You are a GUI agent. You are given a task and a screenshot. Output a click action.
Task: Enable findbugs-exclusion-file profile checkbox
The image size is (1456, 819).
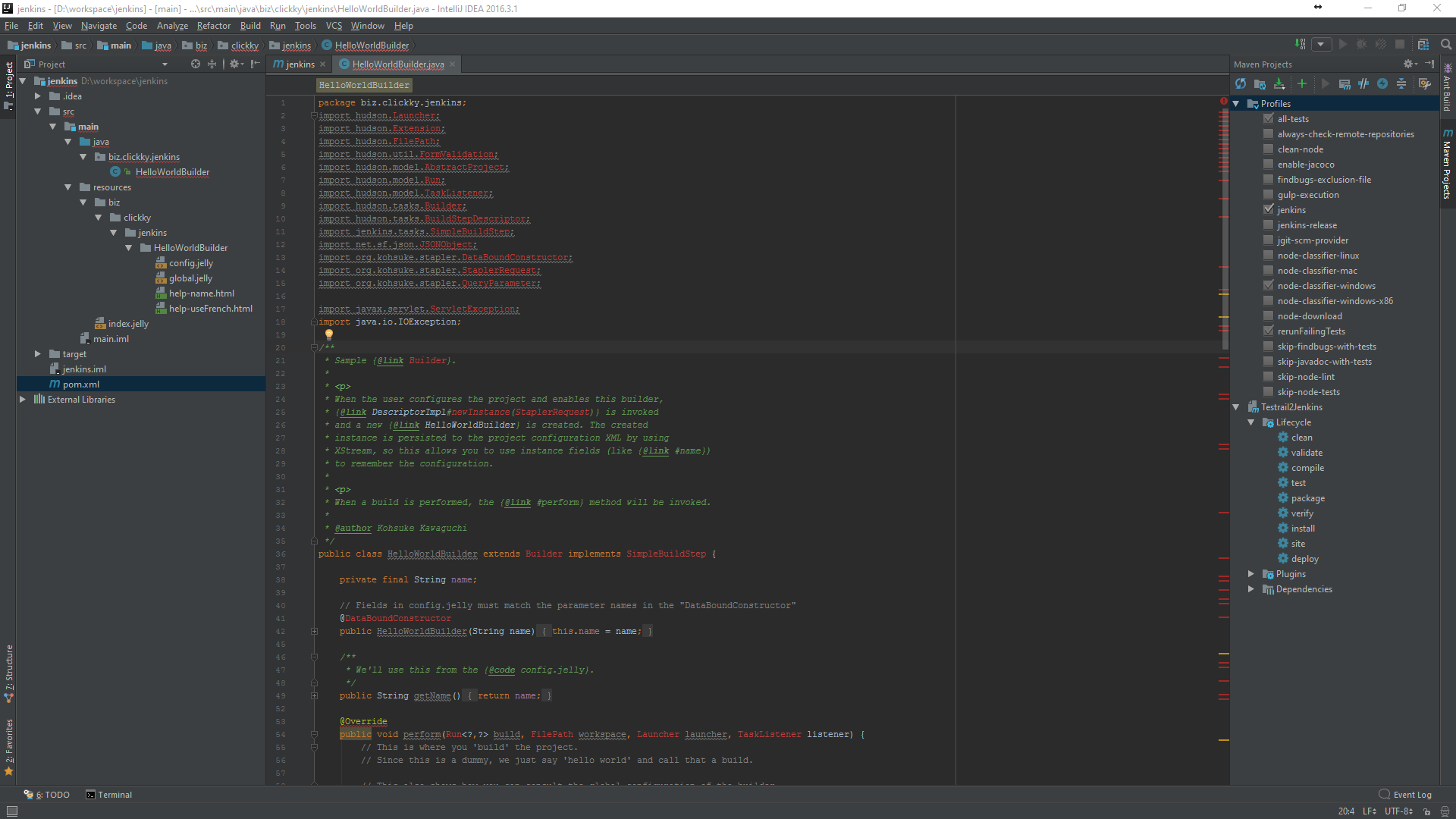[1269, 180]
